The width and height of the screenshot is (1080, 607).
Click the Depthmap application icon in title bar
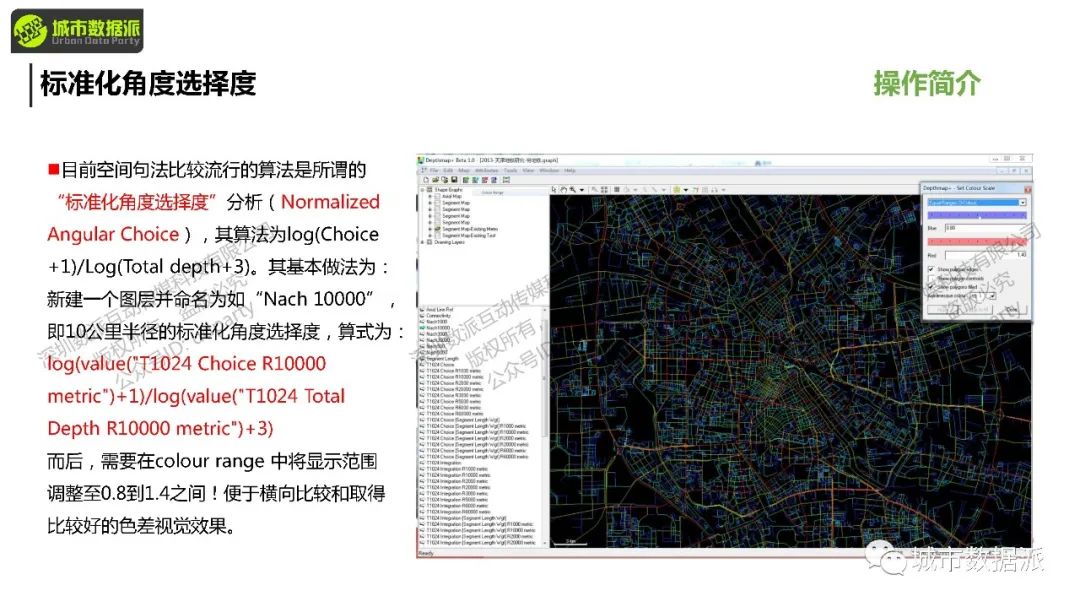tap(420, 160)
